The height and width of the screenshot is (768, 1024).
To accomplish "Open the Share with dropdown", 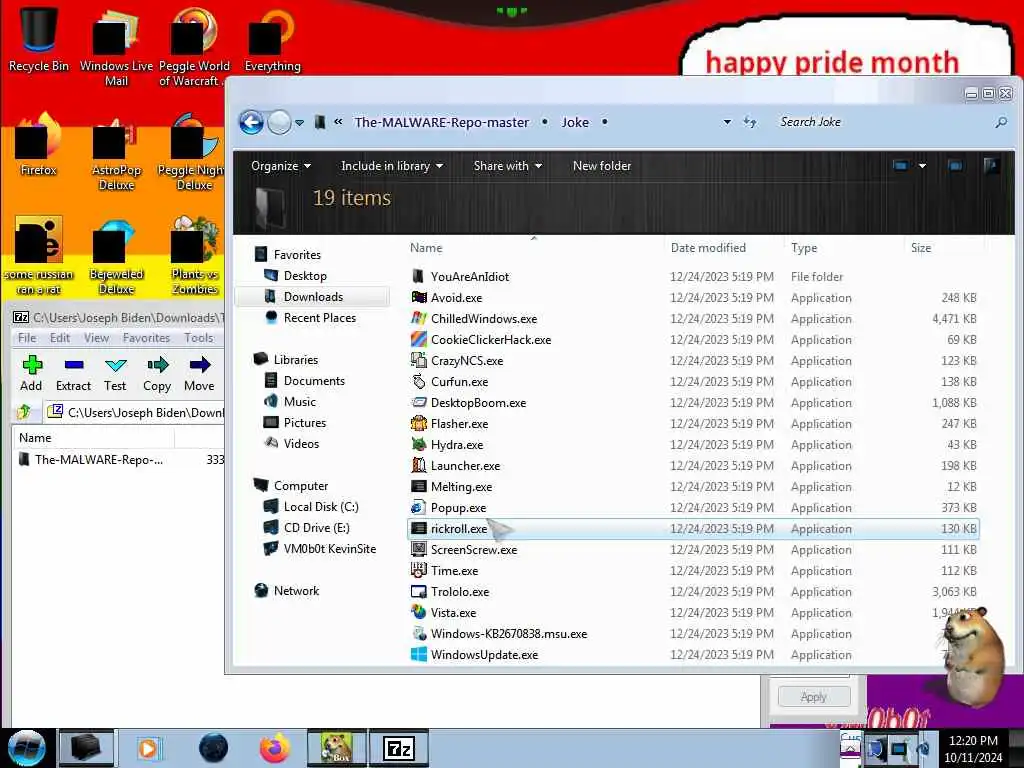I will 507,166.
